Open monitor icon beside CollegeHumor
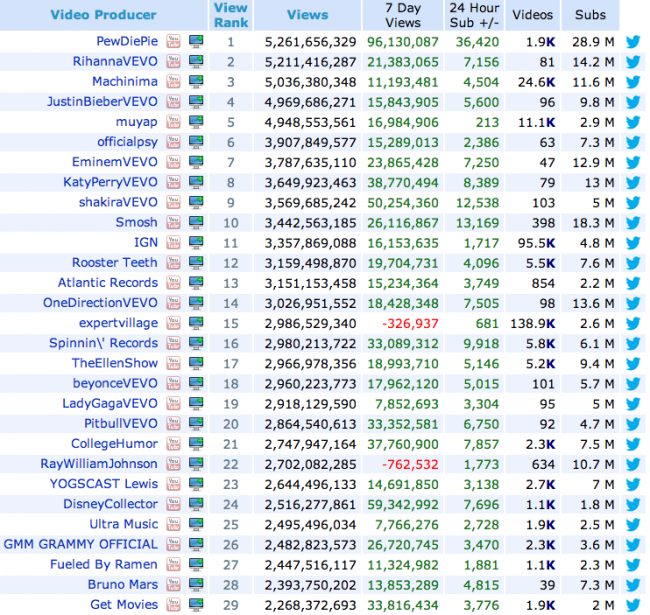 (x=196, y=444)
